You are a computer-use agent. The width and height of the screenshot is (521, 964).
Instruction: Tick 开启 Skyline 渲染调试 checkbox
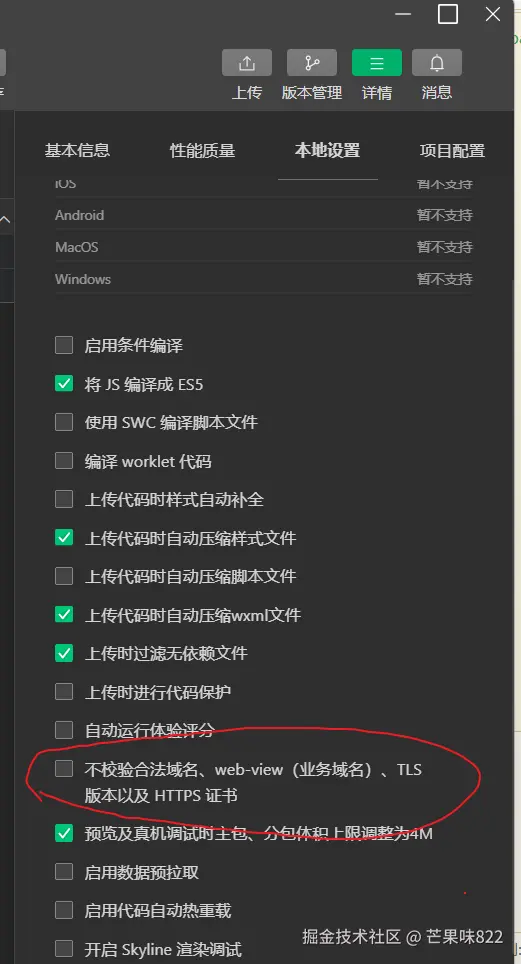[x=64, y=948]
